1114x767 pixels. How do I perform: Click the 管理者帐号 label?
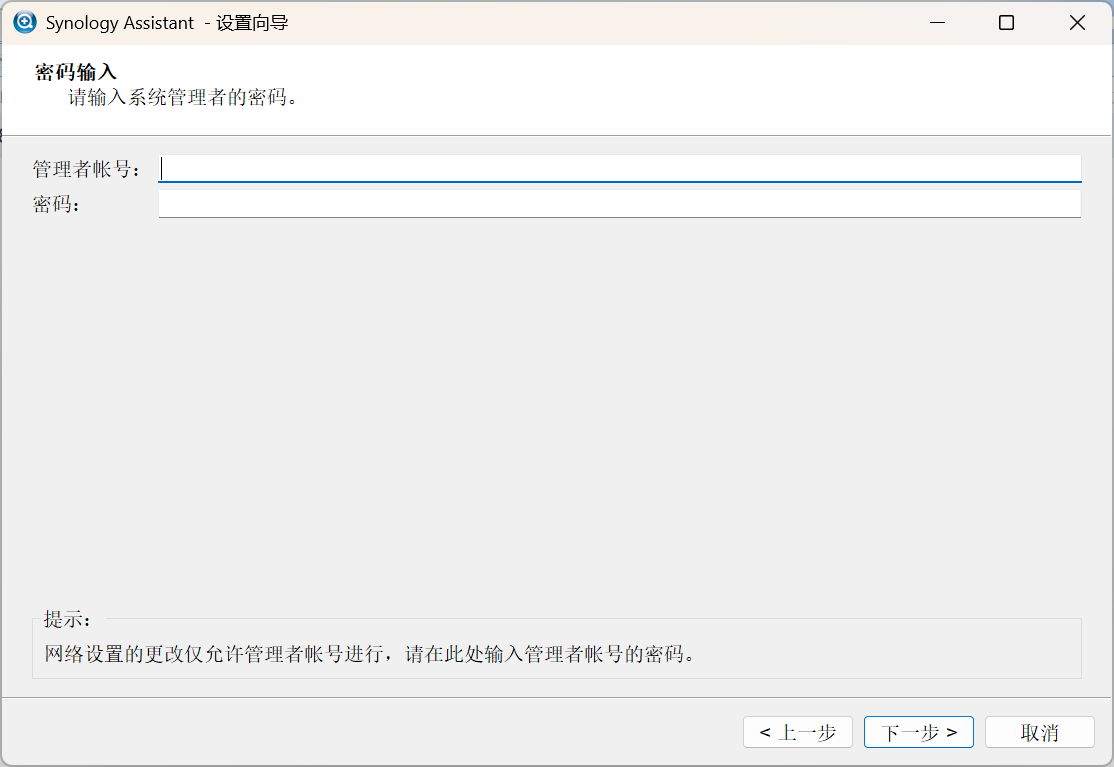coord(87,169)
